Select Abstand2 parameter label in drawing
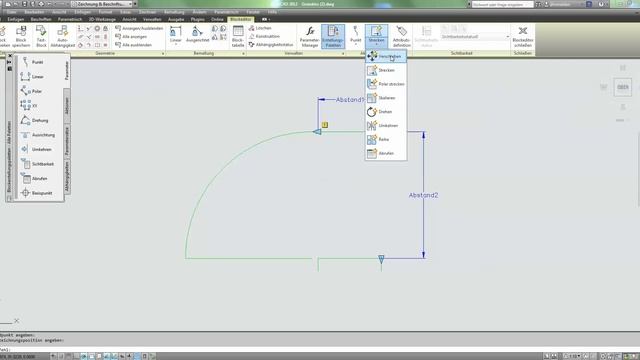Screen dimensions: 640x360 pyautogui.click(x=423, y=196)
